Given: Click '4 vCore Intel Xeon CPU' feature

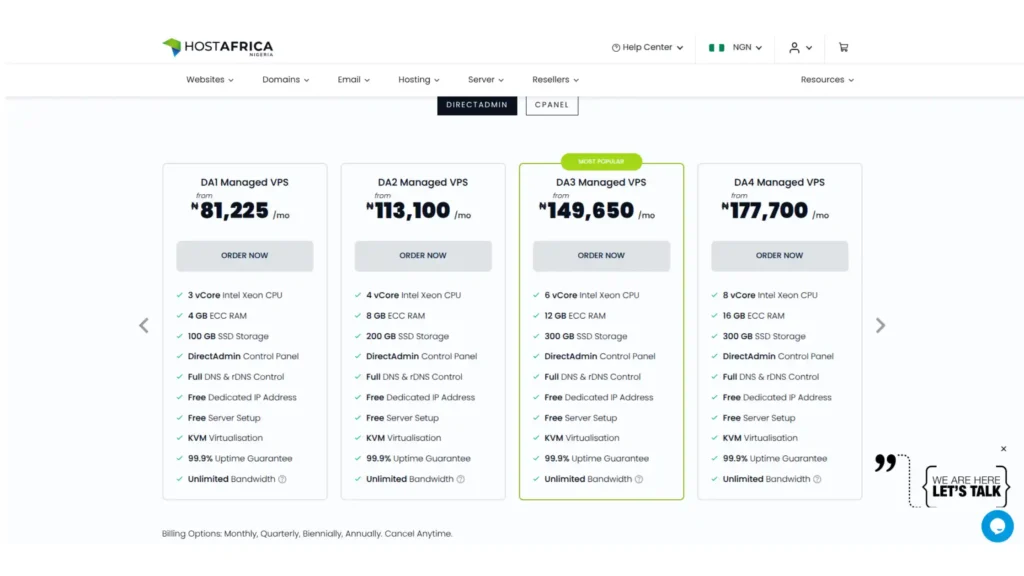Looking at the screenshot, I should coord(413,295).
